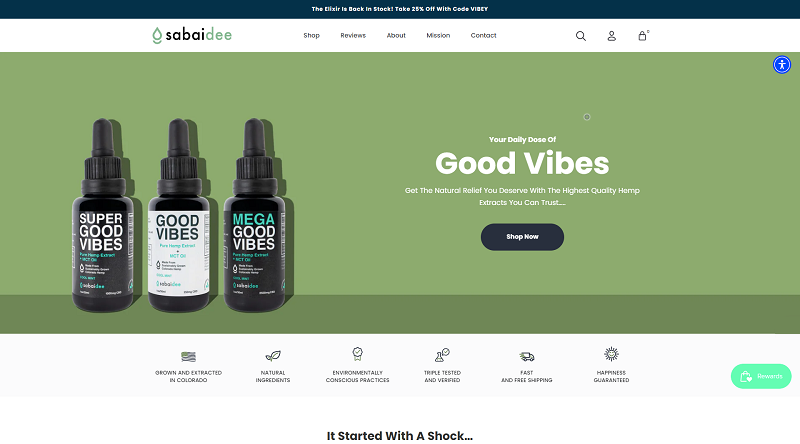
Task: Open the Rewards widget button
Action: click(761, 376)
